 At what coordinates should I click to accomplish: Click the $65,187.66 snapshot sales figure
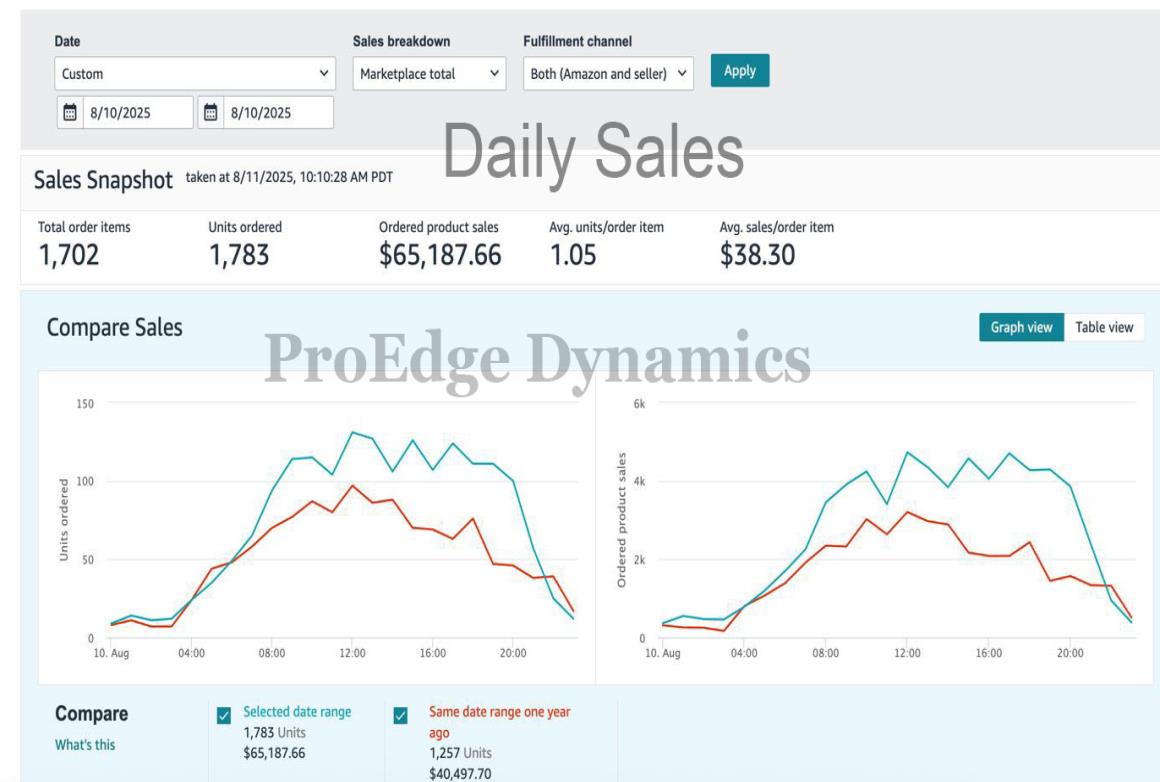point(440,255)
